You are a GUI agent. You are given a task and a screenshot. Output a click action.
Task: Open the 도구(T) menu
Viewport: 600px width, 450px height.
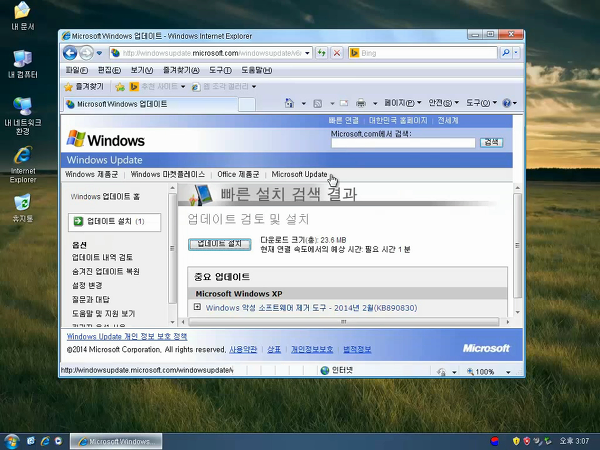pos(220,70)
